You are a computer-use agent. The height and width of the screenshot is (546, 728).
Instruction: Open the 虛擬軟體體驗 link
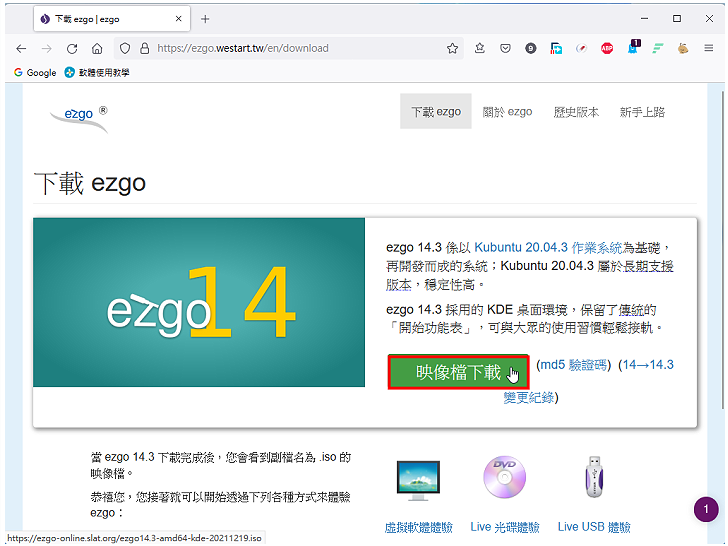[419, 527]
